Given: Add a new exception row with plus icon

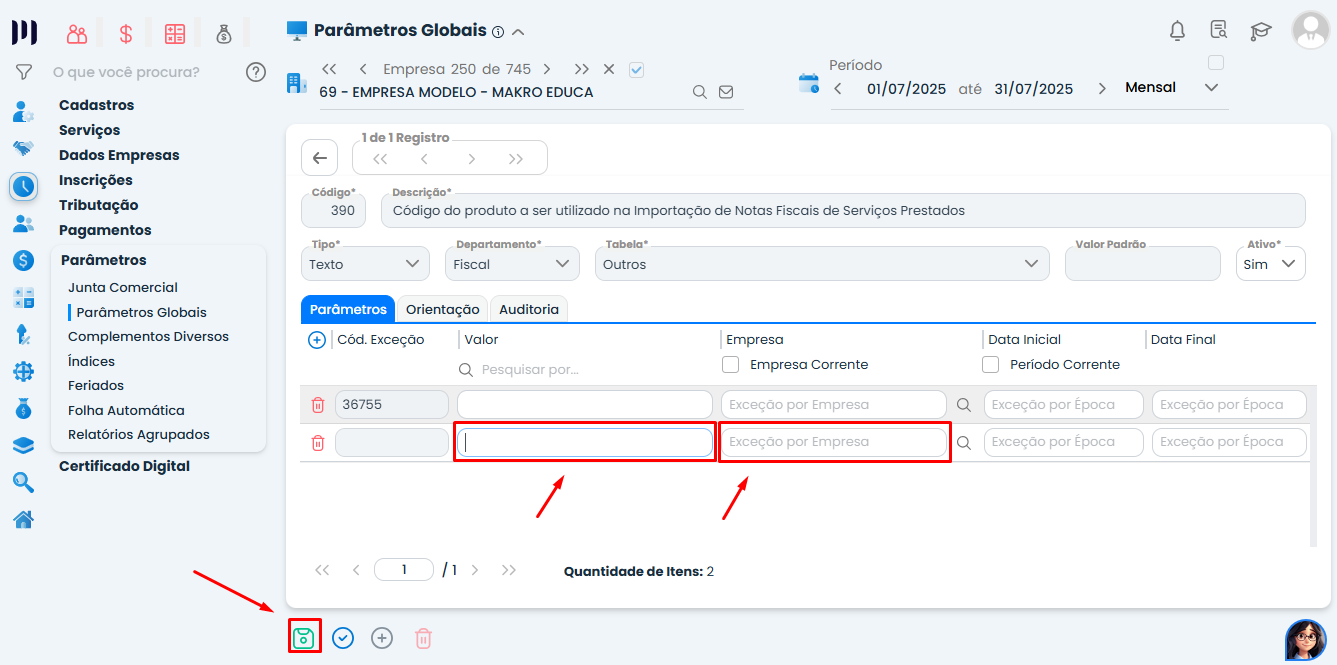Looking at the screenshot, I should [x=317, y=340].
